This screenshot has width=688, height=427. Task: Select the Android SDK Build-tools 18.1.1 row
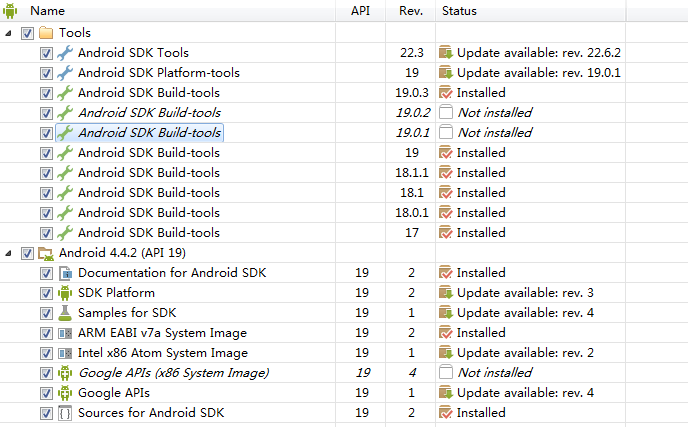[149, 173]
